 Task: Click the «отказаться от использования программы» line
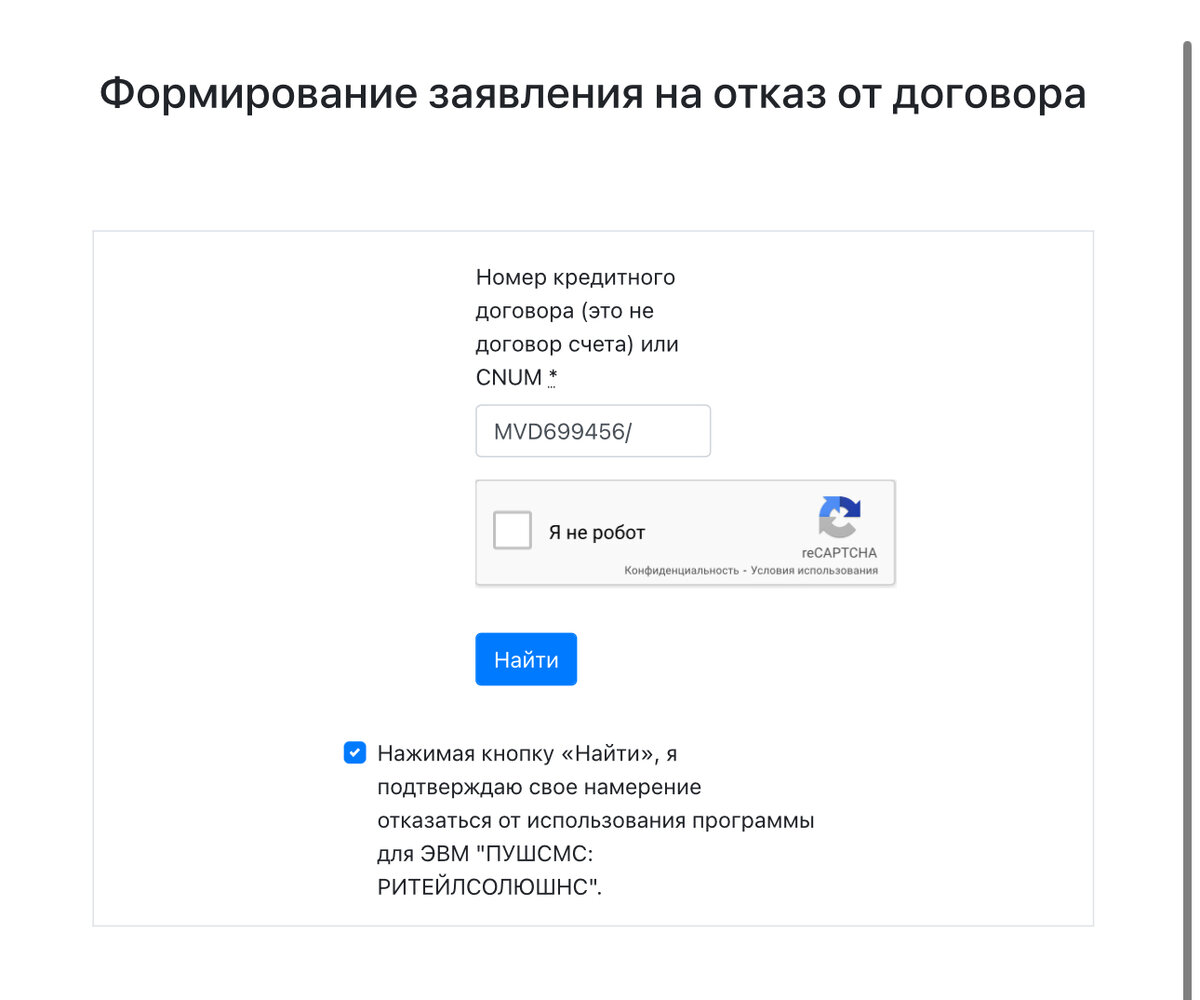tap(596, 820)
